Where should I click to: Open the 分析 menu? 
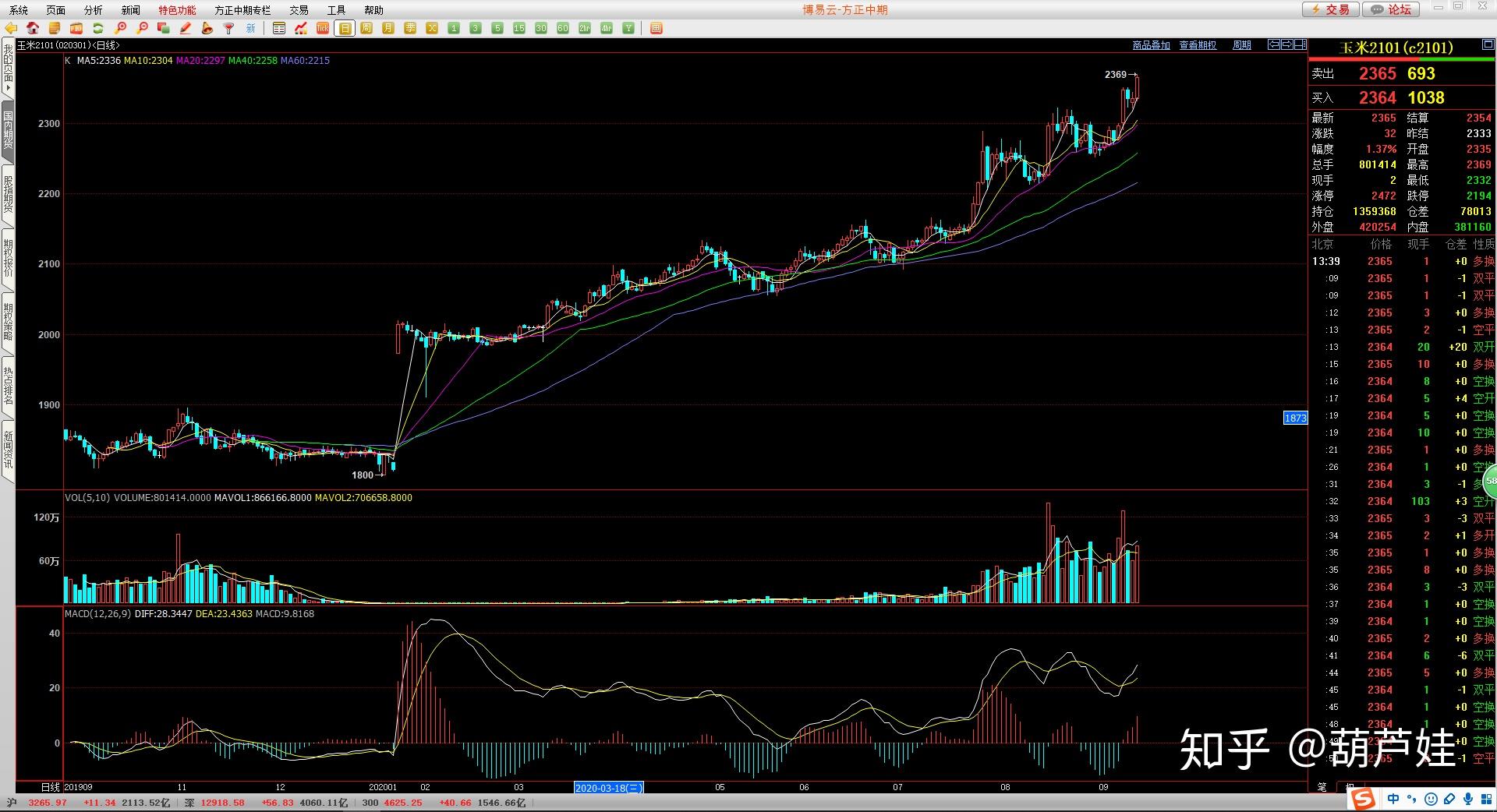click(94, 10)
